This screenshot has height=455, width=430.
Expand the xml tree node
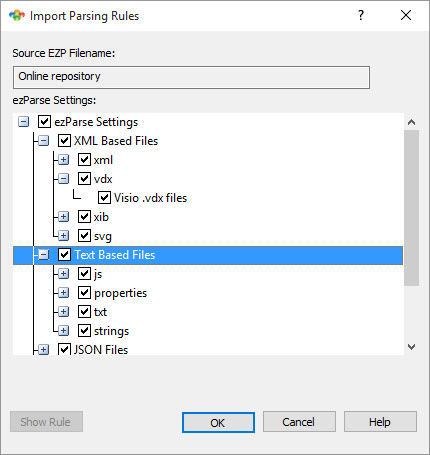[63, 160]
